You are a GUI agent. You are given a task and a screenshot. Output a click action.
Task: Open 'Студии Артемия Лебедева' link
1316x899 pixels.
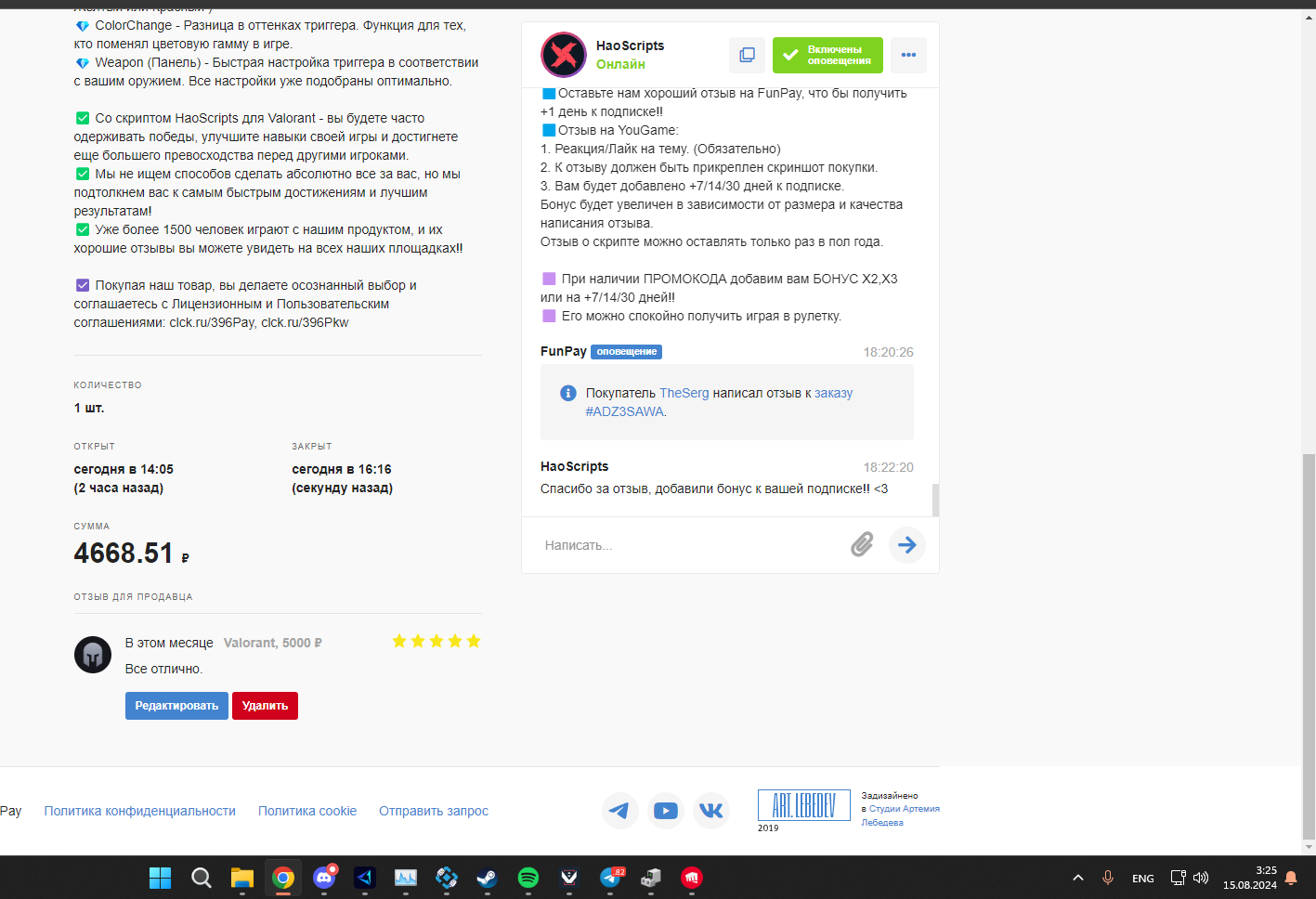pos(900,815)
